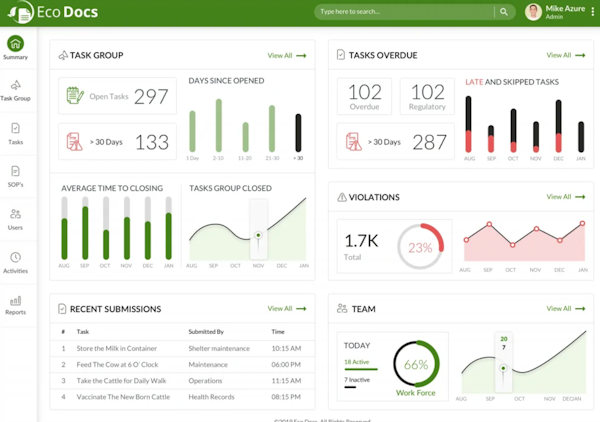The width and height of the screenshot is (600, 422).
Task: Click 'Vaccinate The New Born Cattle' task
Action: click(123, 397)
